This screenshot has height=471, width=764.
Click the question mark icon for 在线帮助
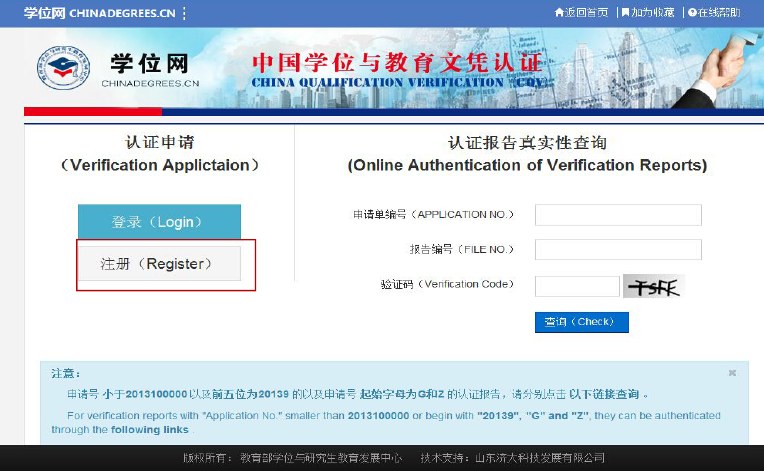pyautogui.click(x=692, y=13)
